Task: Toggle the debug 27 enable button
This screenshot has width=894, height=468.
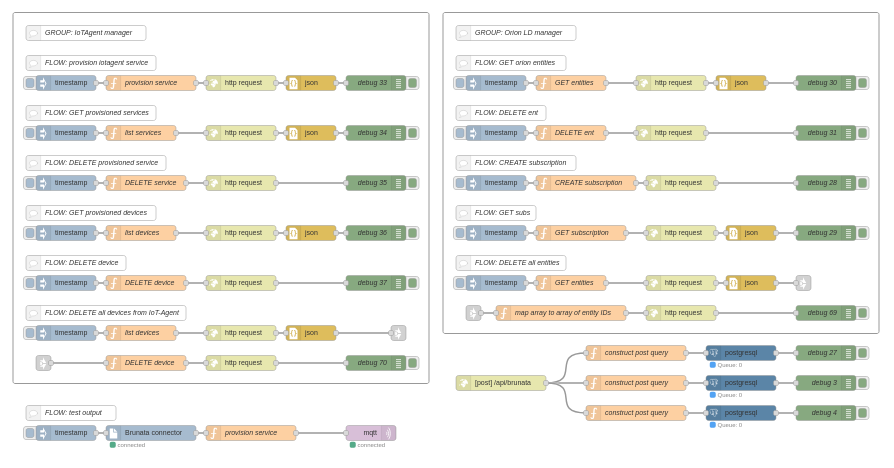Action: (x=863, y=353)
